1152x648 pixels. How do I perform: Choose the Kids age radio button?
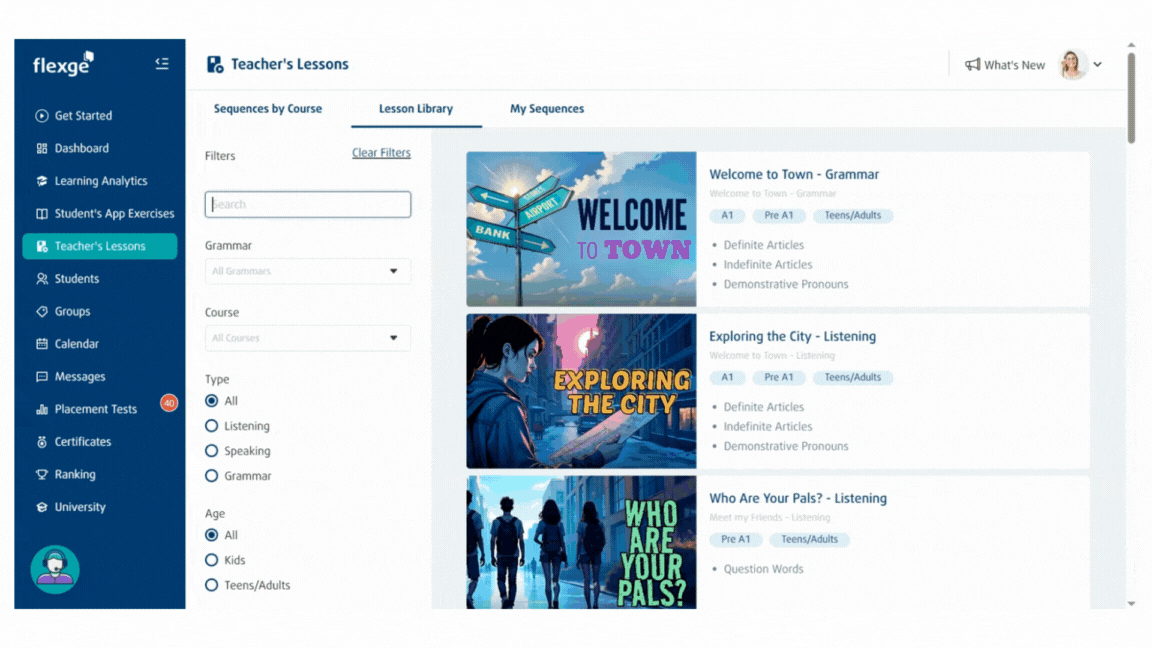[212, 560]
